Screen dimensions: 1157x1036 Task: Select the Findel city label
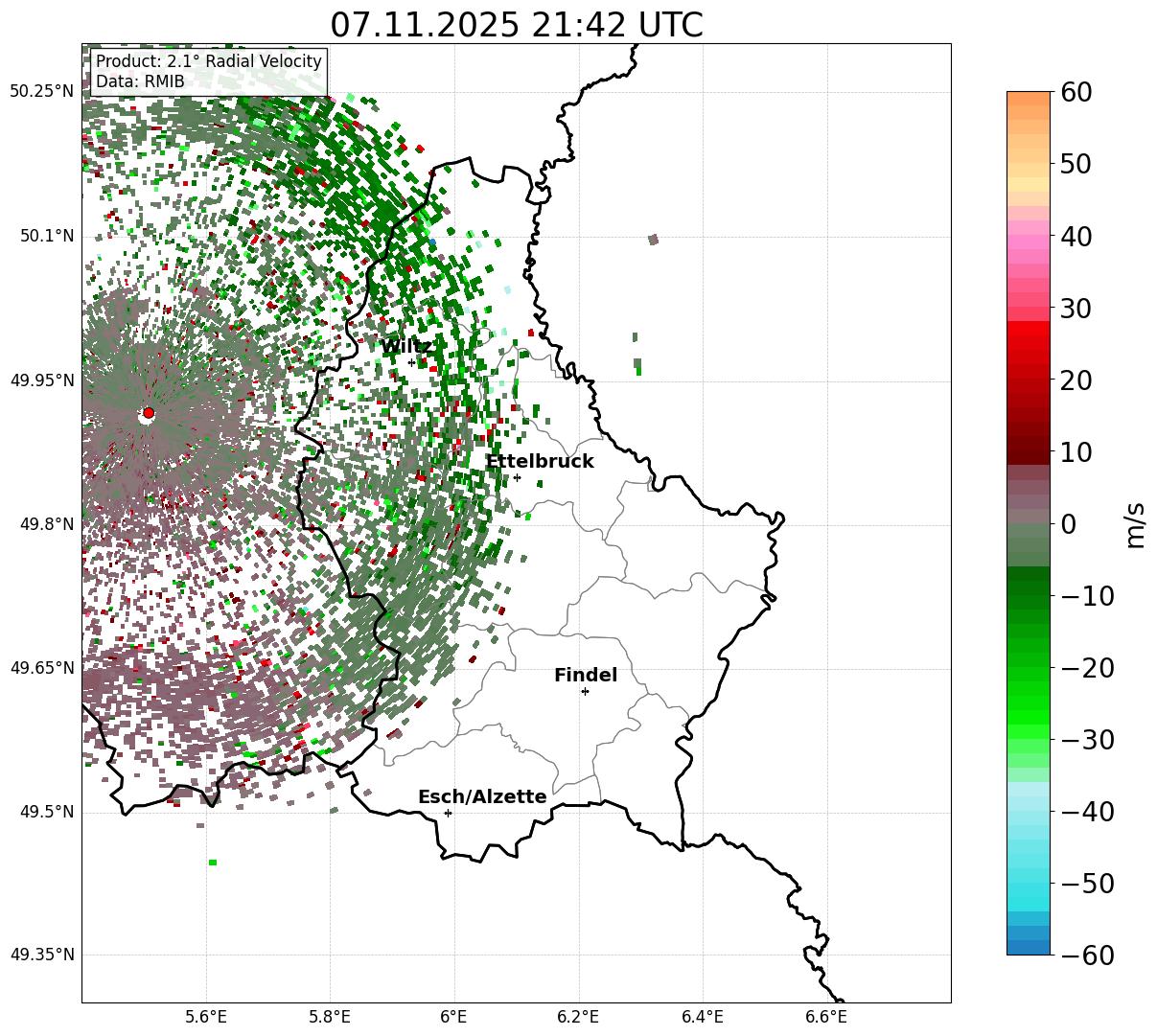[586, 675]
